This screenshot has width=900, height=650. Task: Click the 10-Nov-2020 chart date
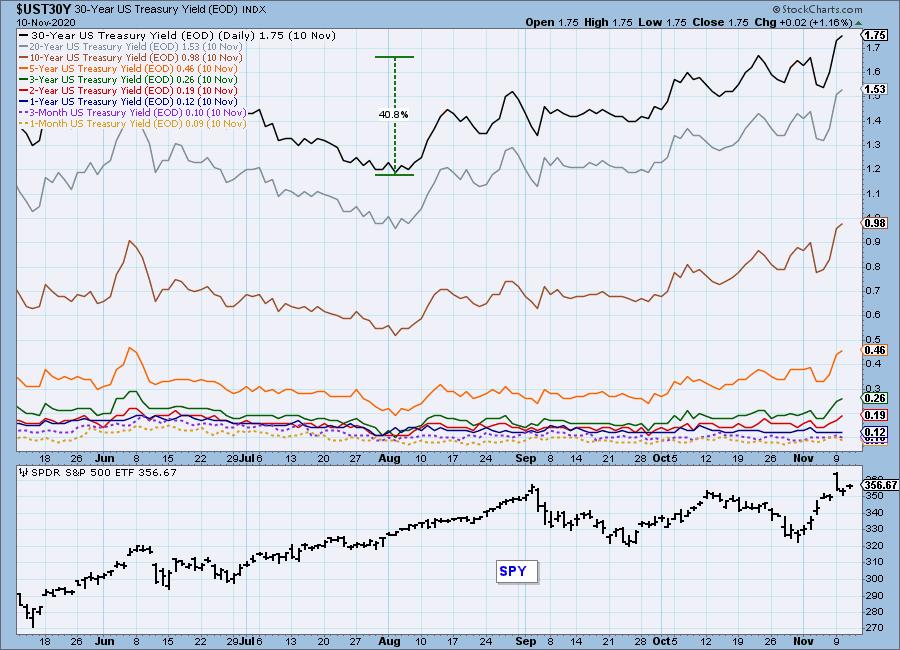pos(46,22)
